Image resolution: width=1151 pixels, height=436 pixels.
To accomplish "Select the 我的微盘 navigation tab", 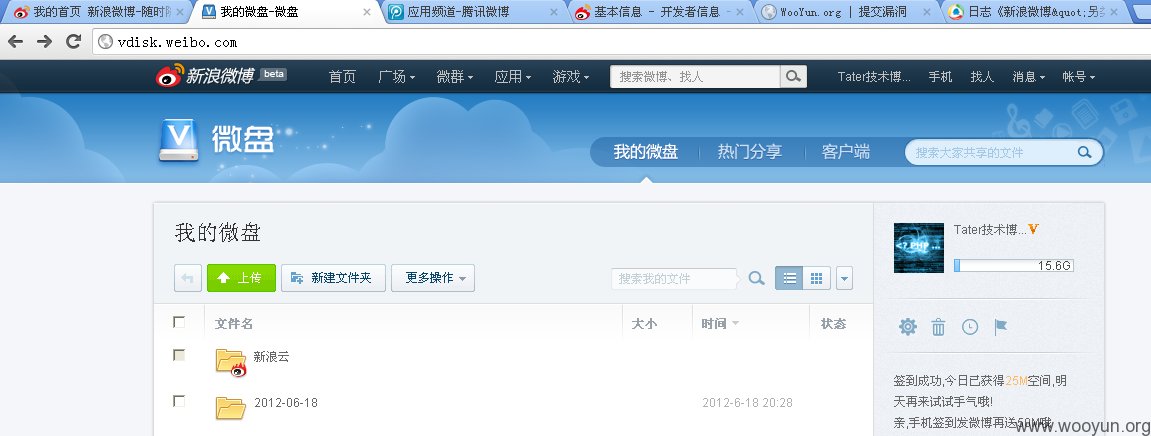I will coord(646,152).
